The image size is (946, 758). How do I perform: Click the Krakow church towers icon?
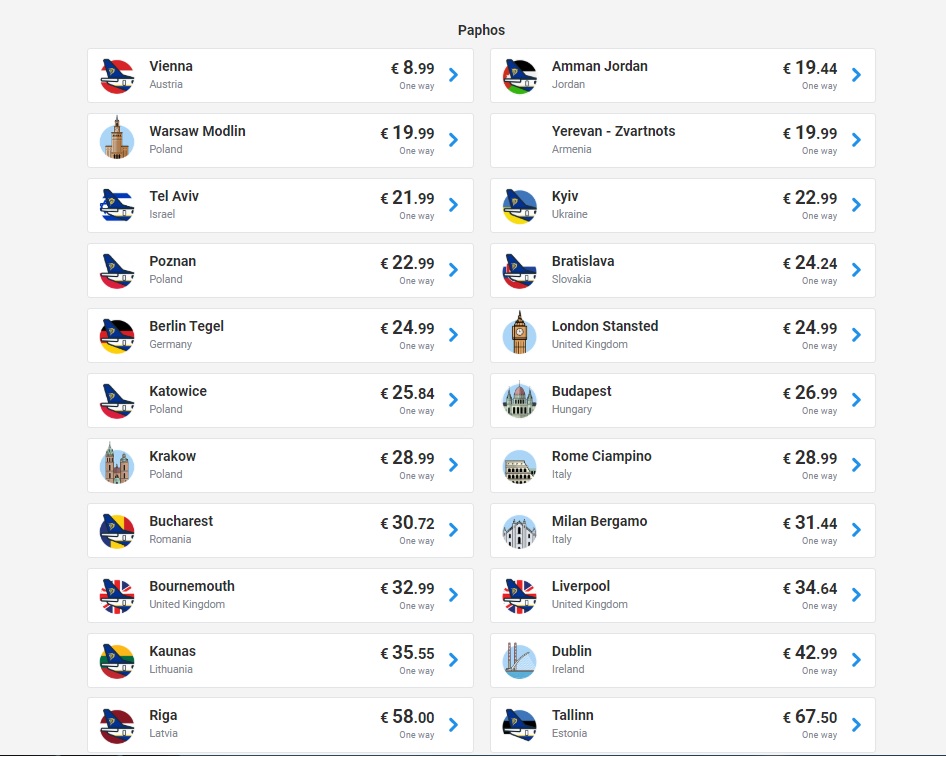[x=117, y=463]
